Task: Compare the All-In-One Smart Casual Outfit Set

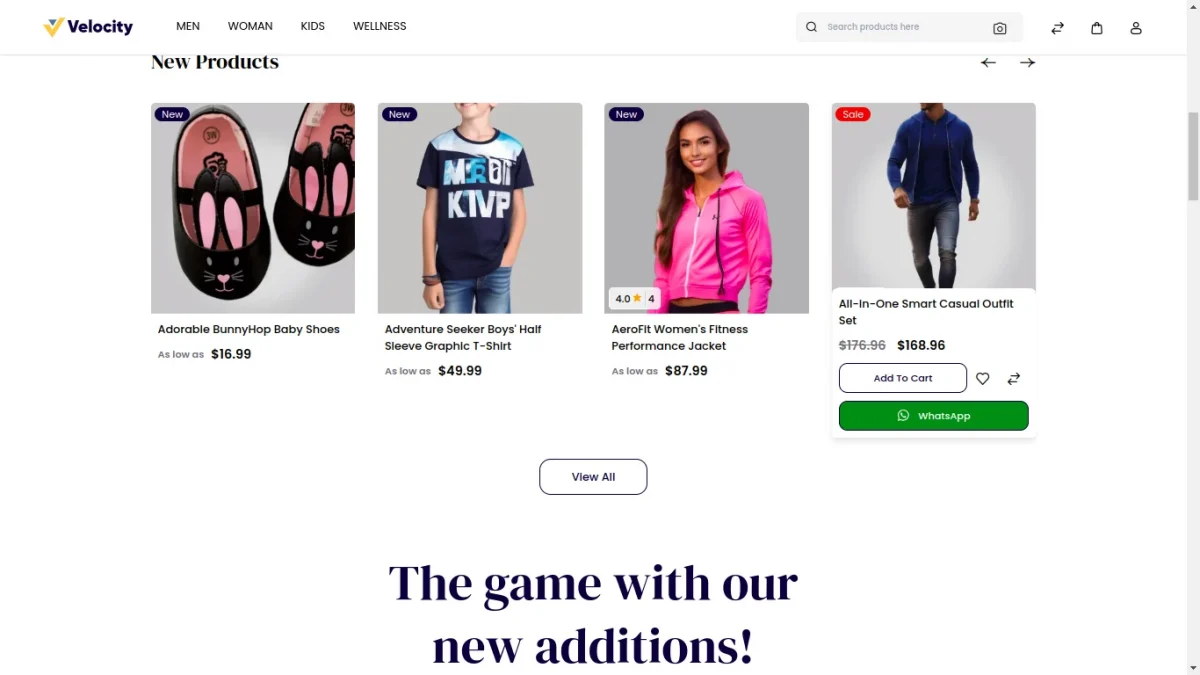Action: coord(1013,378)
